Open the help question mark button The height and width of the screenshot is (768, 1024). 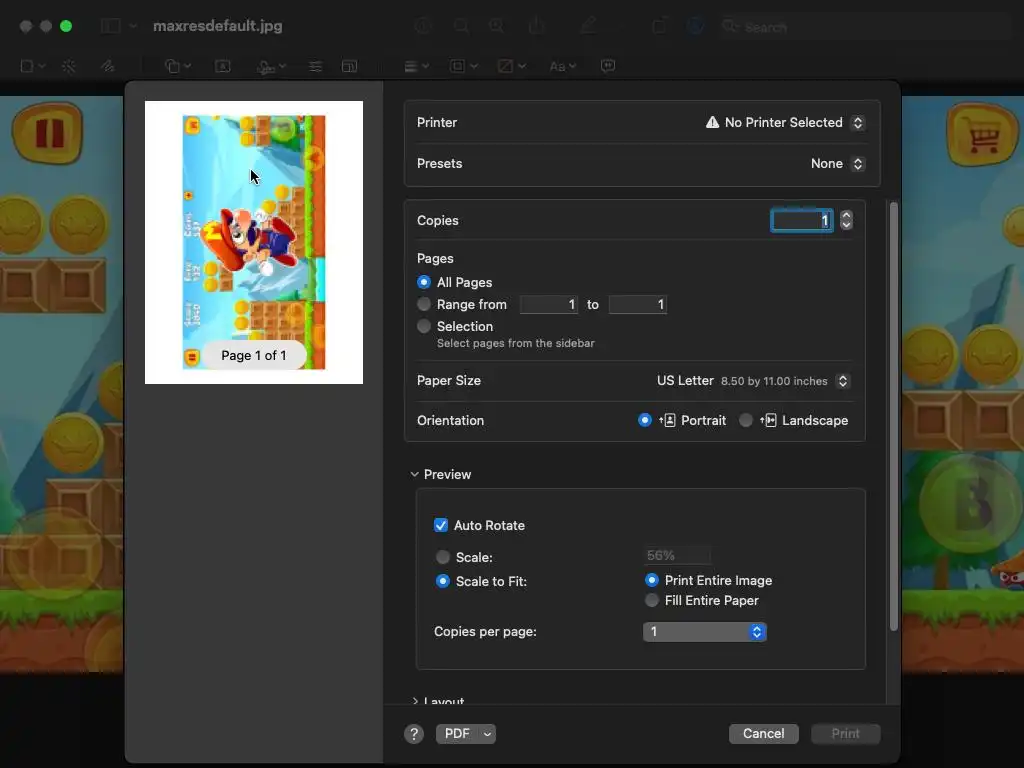414,734
